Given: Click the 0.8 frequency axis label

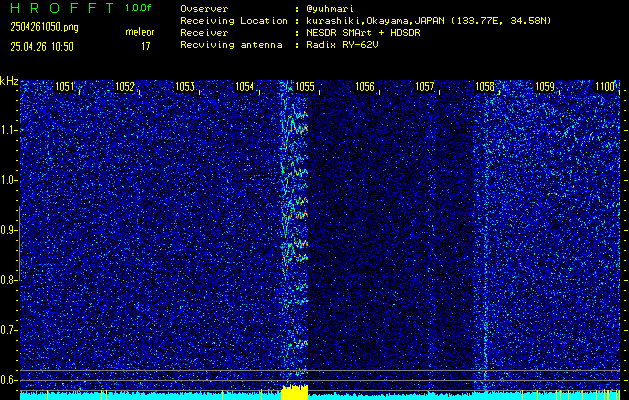Looking at the screenshot, I should coord(7,280).
